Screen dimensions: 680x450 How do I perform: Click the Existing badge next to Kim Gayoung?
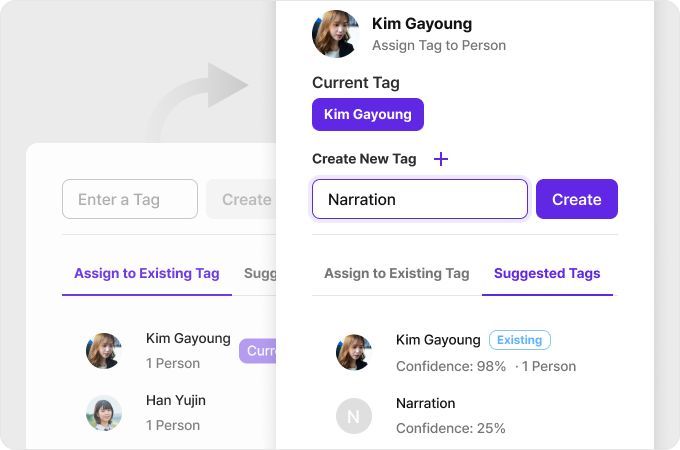519,340
